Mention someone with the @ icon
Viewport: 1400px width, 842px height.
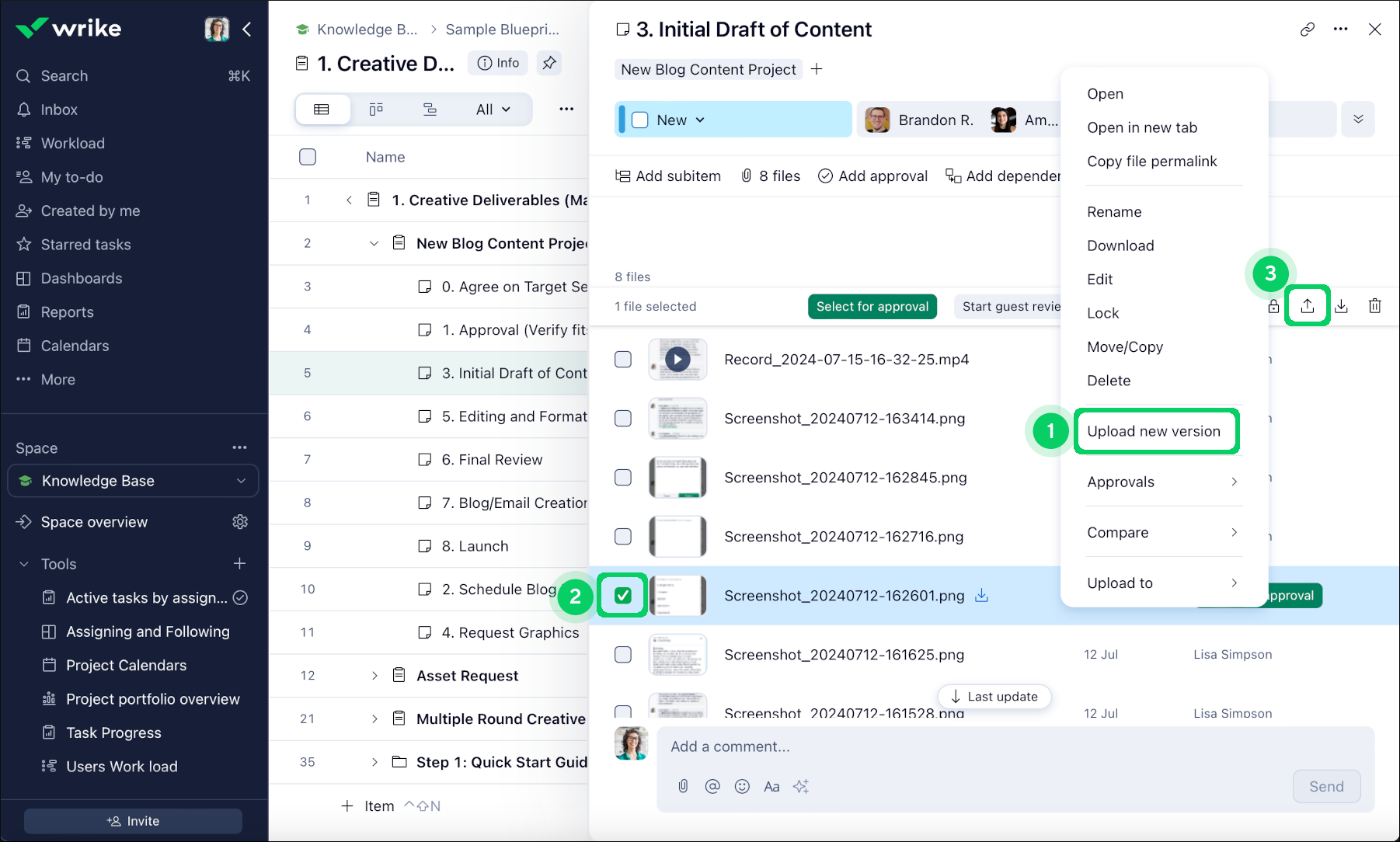click(712, 786)
